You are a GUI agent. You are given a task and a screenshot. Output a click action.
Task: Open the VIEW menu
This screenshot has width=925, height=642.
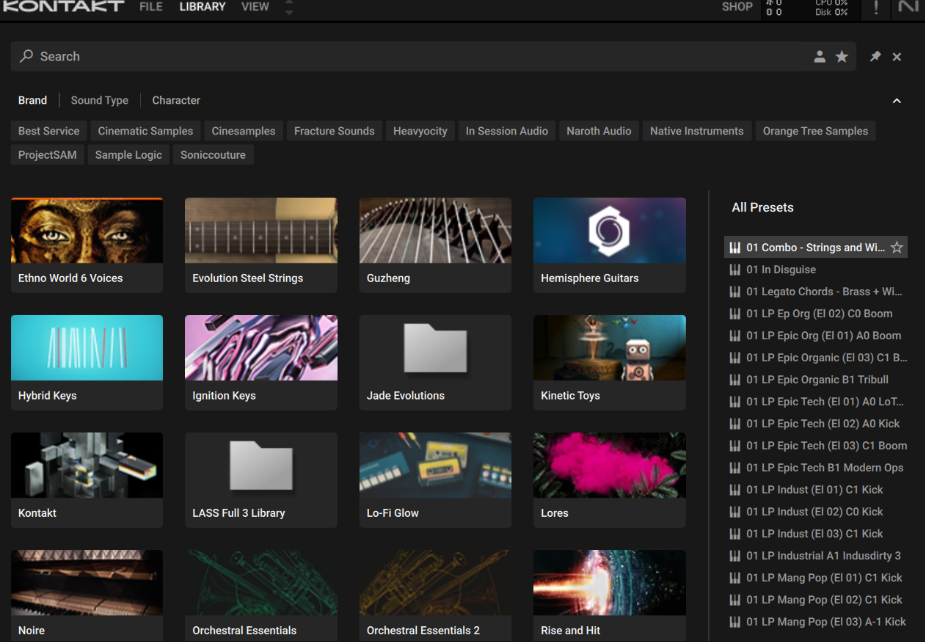click(x=255, y=6)
